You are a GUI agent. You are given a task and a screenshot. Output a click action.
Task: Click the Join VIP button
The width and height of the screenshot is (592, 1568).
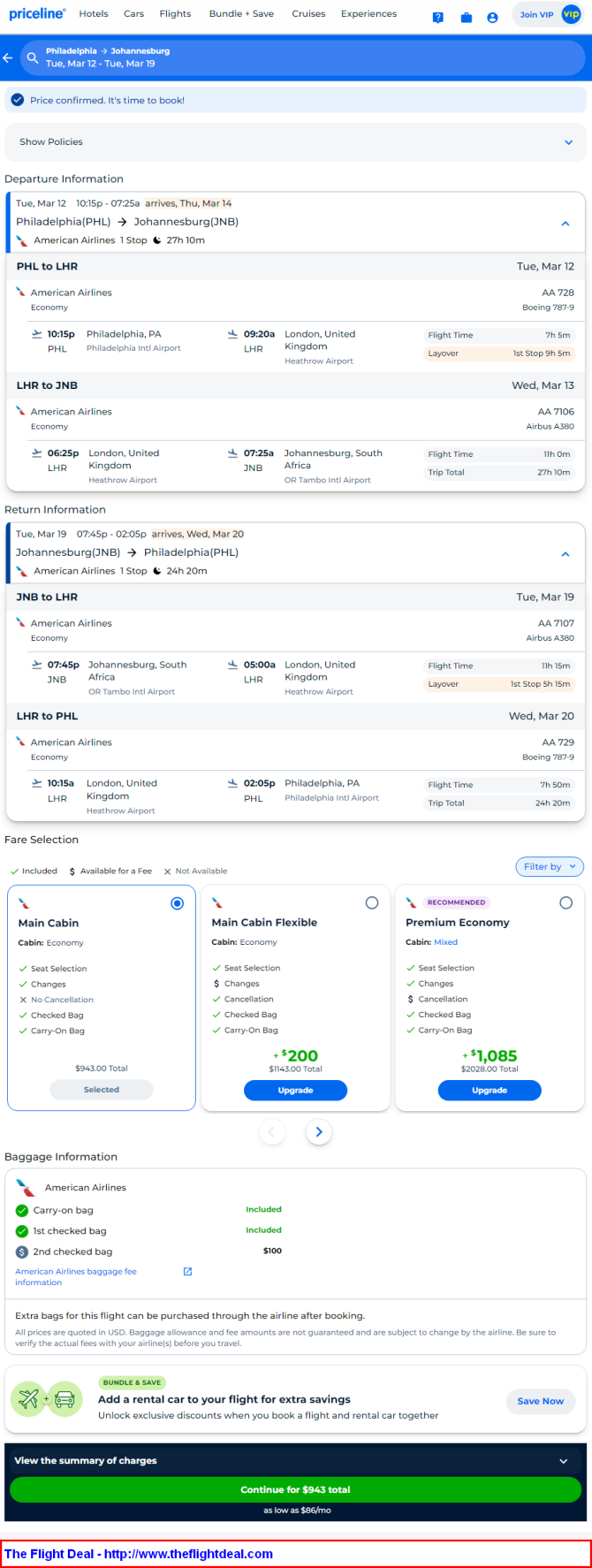pos(547,14)
